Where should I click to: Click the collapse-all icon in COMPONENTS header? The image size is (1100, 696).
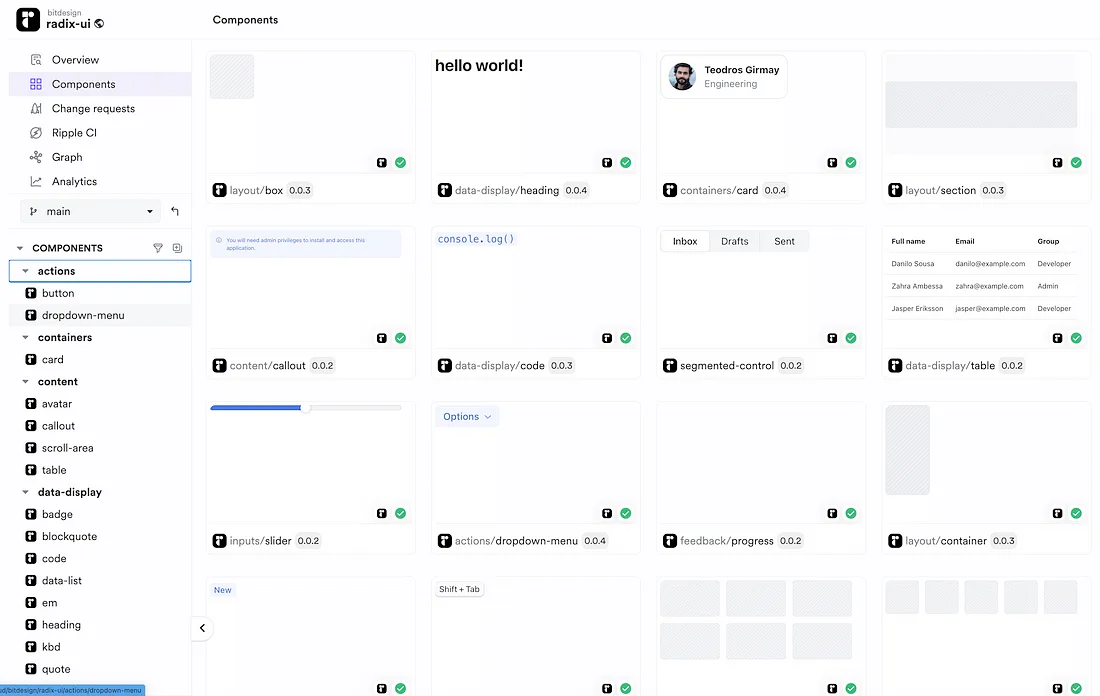(177, 248)
